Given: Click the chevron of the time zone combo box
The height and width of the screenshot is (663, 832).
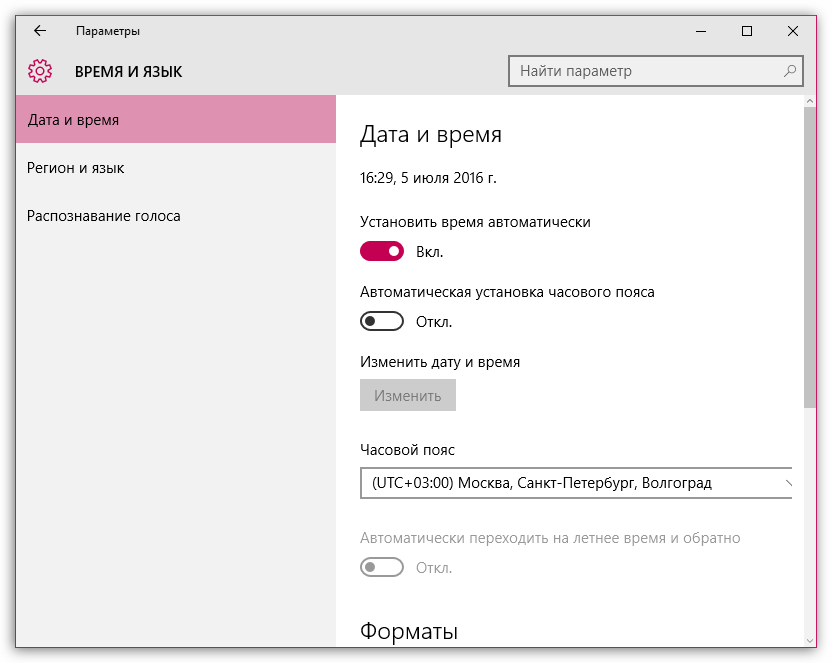Looking at the screenshot, I should click(787, 483).
